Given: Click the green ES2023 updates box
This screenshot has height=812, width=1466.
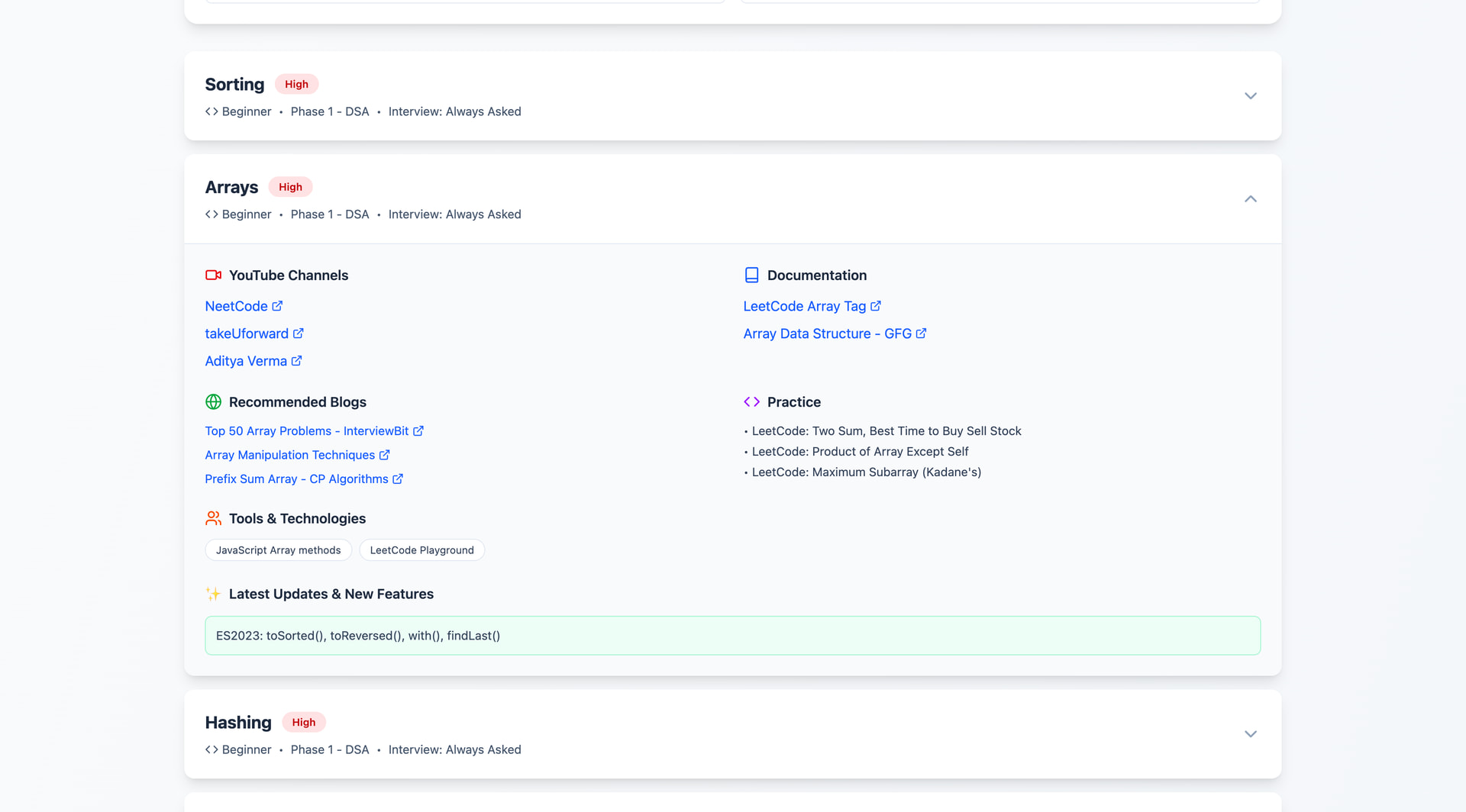Looking at the screenshot, I should coord(732,636).
